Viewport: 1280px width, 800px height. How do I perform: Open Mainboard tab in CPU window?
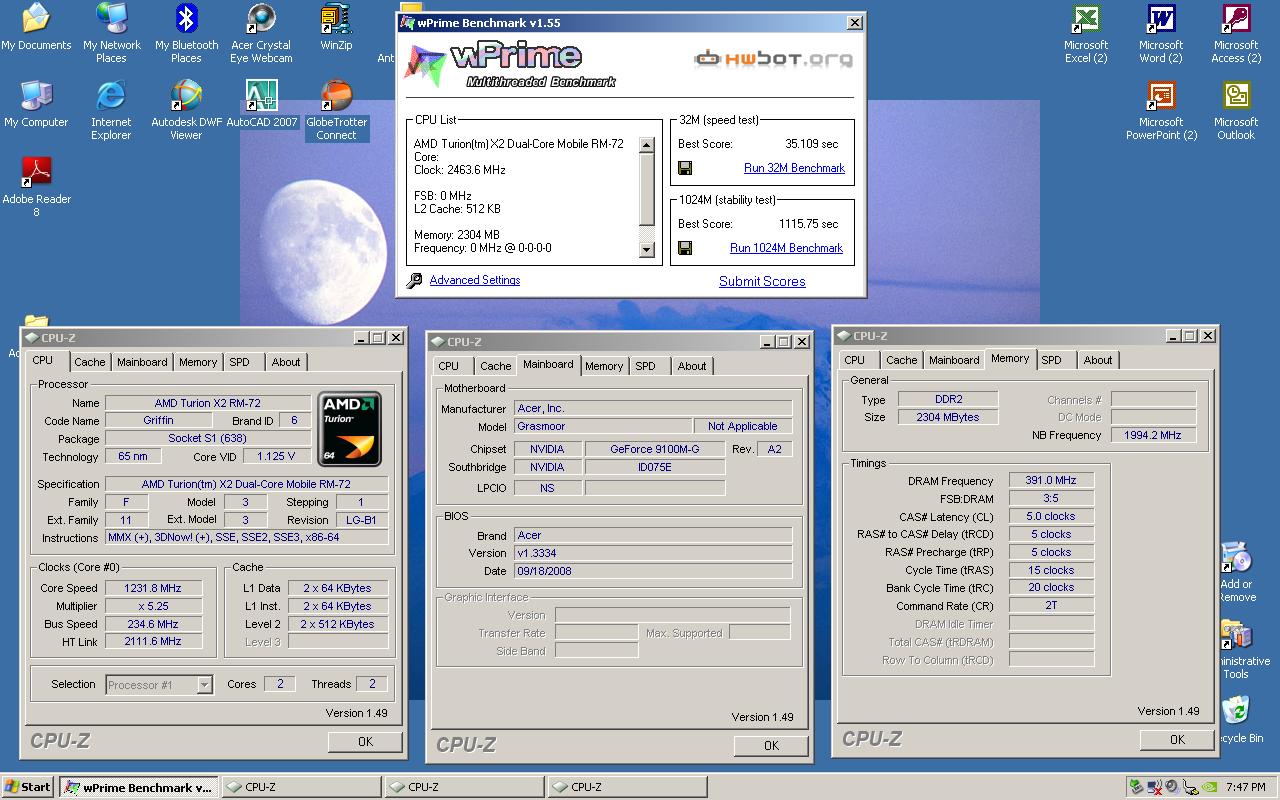pos(142,362)
